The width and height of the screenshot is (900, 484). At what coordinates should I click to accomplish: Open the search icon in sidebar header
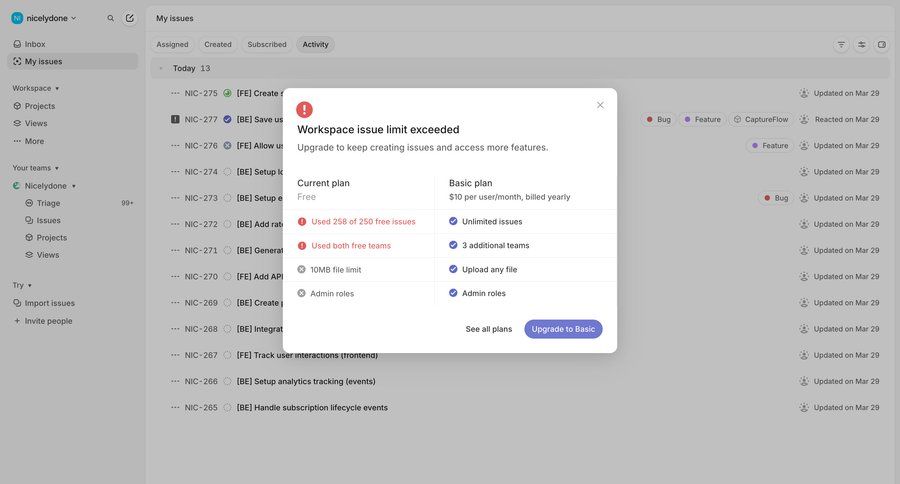click(x=110, y=18)
